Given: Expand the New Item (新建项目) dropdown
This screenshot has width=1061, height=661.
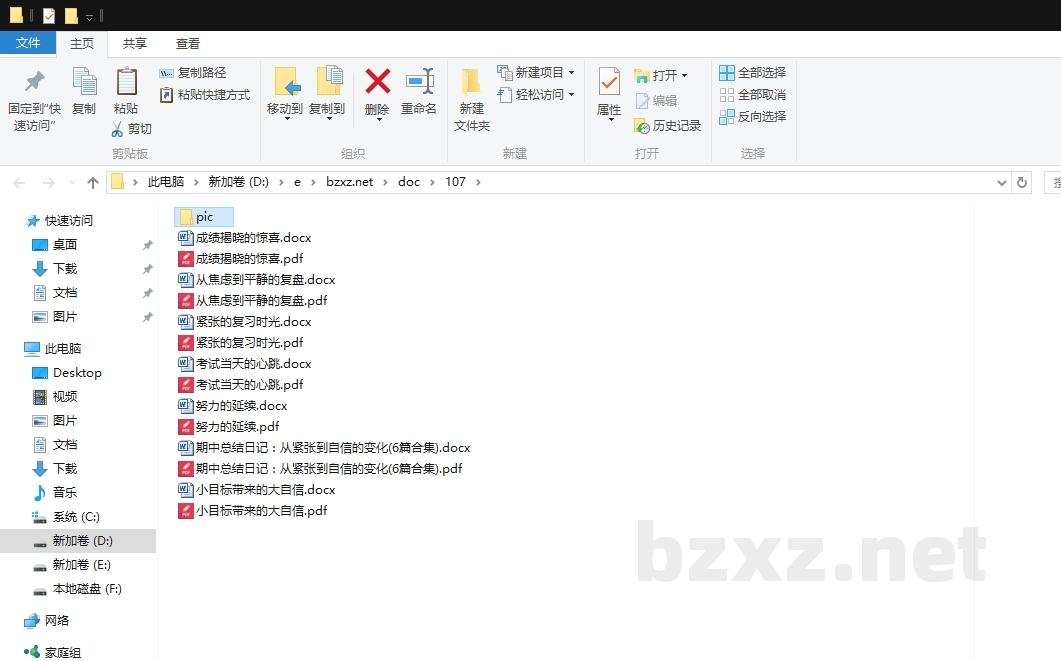Looking at the screenshot, I should (571, 73).
